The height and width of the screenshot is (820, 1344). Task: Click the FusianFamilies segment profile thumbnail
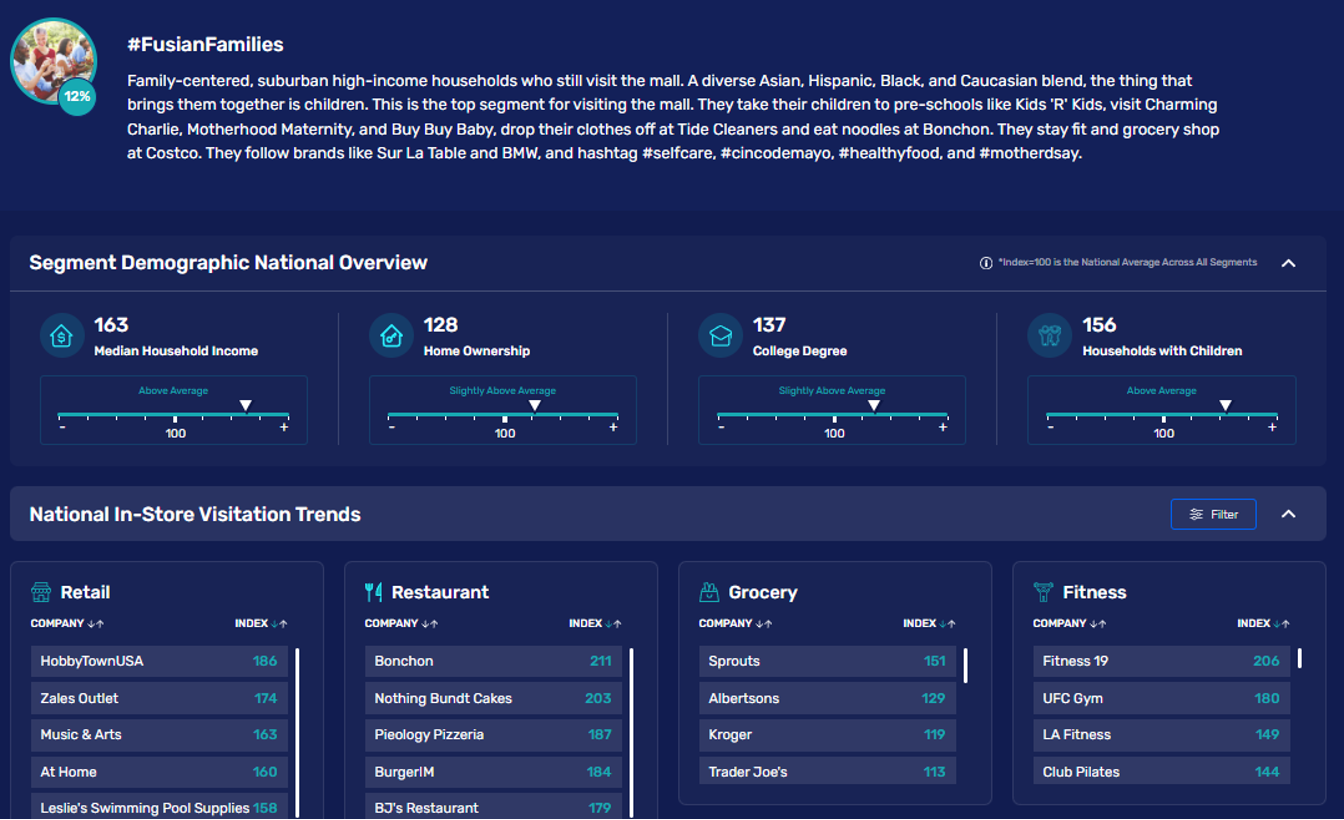[x=53, y=61]
